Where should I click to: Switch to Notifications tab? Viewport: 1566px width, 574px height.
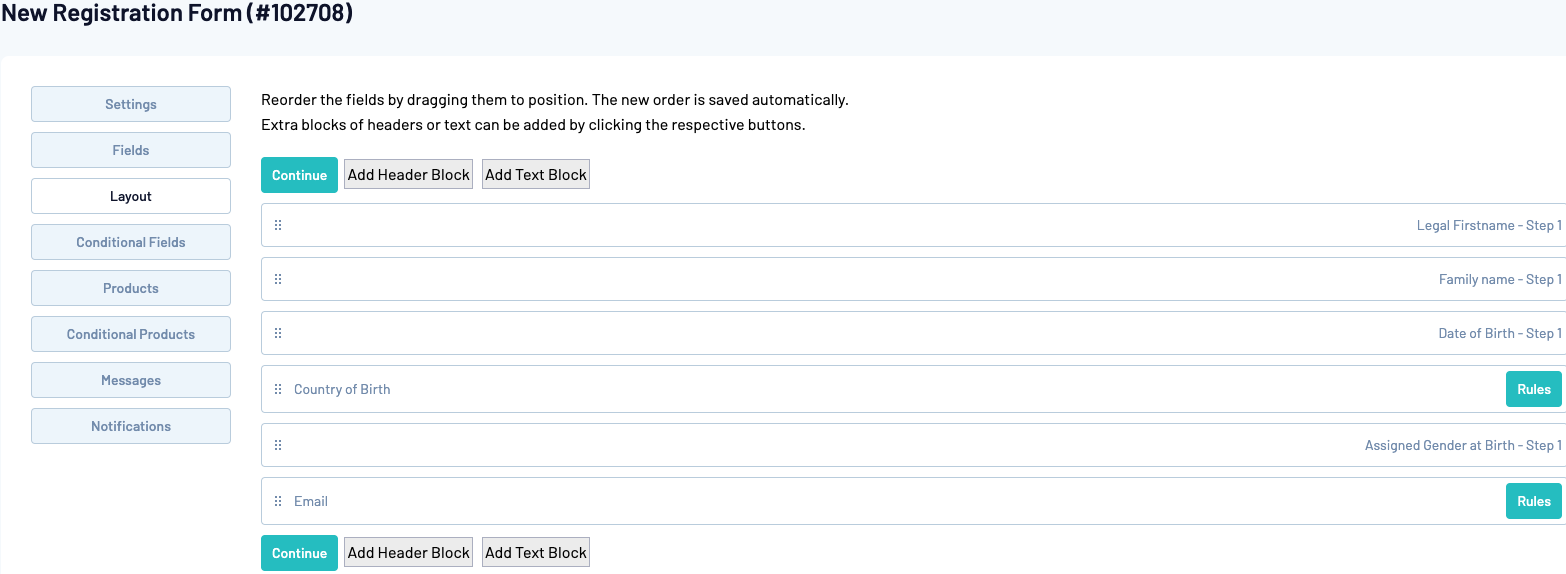pyautogui.click(x=131, y=426)
